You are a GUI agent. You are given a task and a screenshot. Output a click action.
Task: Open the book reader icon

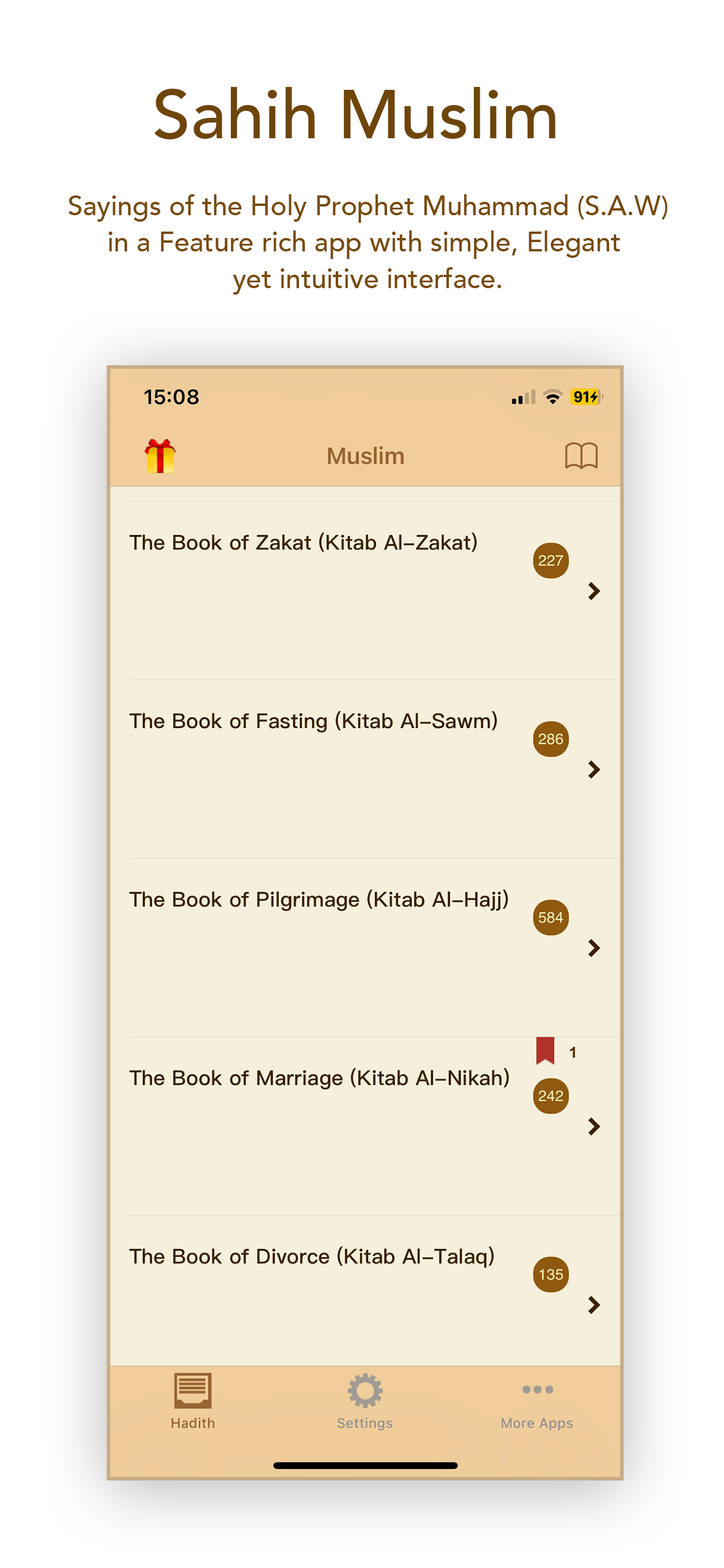pyautogui.click(x=581, y=456)
